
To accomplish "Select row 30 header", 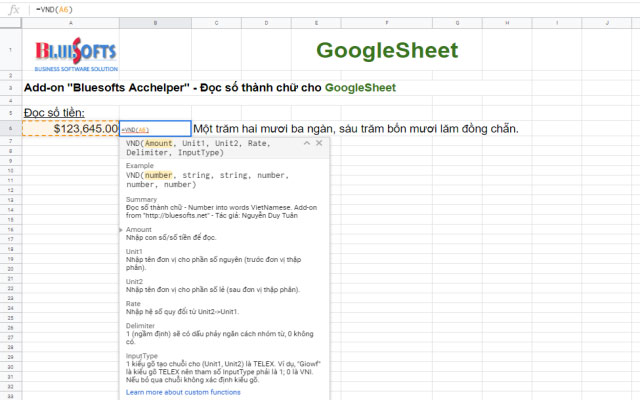I will 11,367.
